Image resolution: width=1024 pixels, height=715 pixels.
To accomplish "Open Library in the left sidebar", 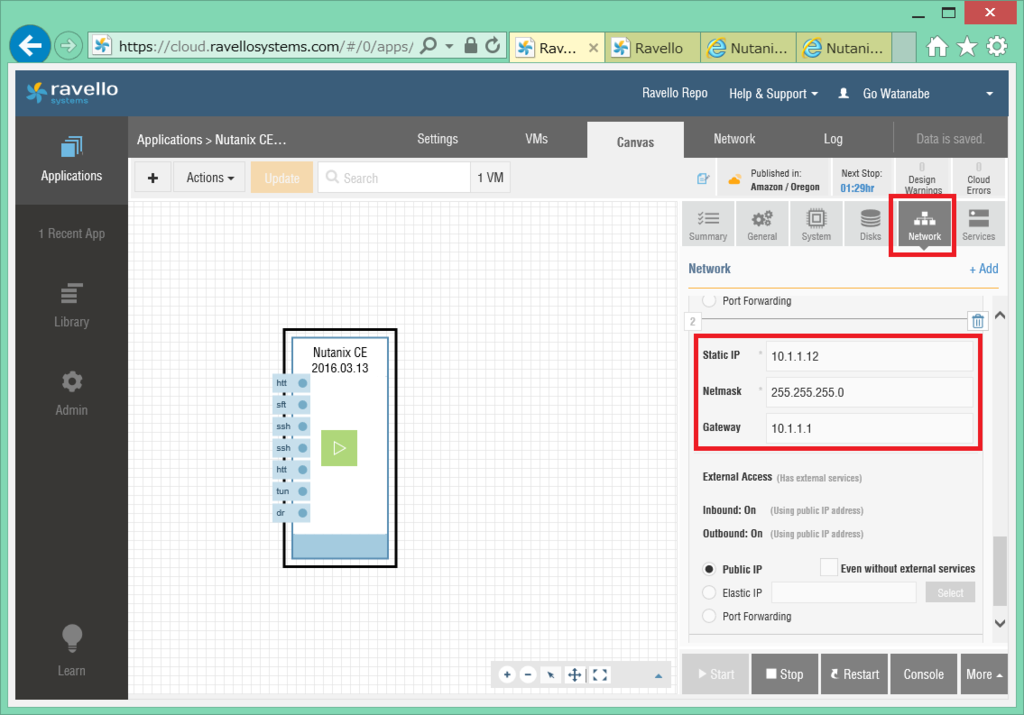I will [72, 306].
